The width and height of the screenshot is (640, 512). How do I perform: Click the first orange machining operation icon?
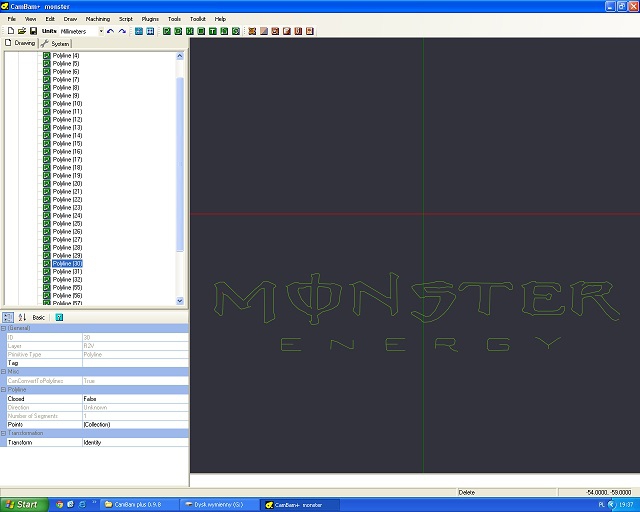252,31
